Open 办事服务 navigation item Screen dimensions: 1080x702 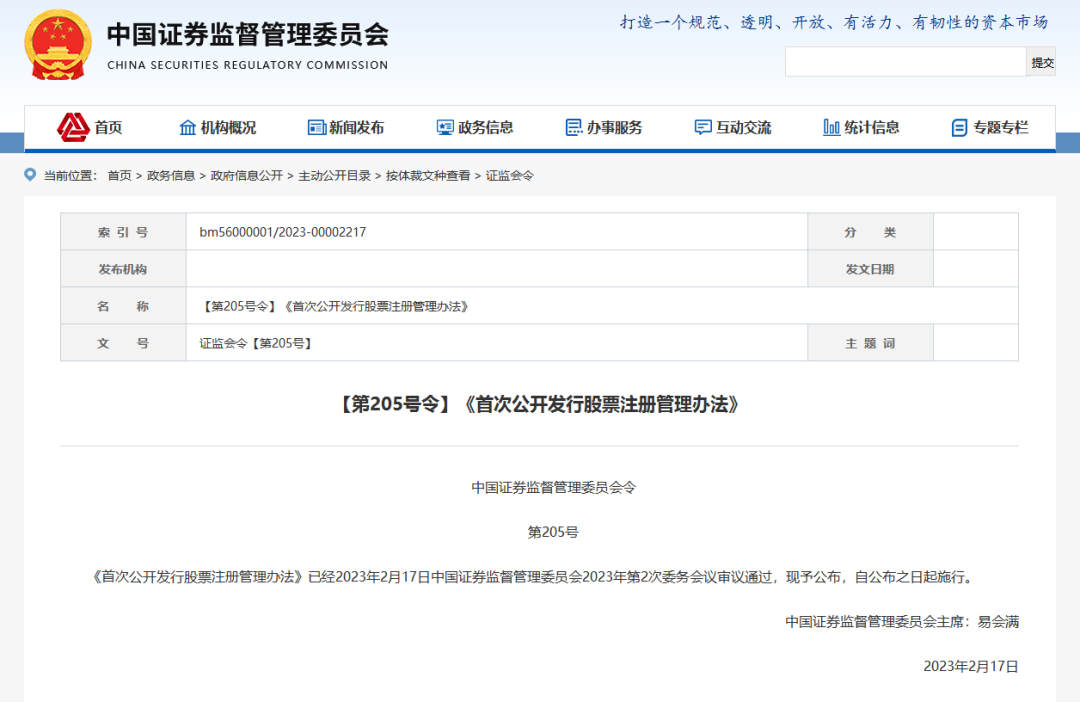[614, 127]
